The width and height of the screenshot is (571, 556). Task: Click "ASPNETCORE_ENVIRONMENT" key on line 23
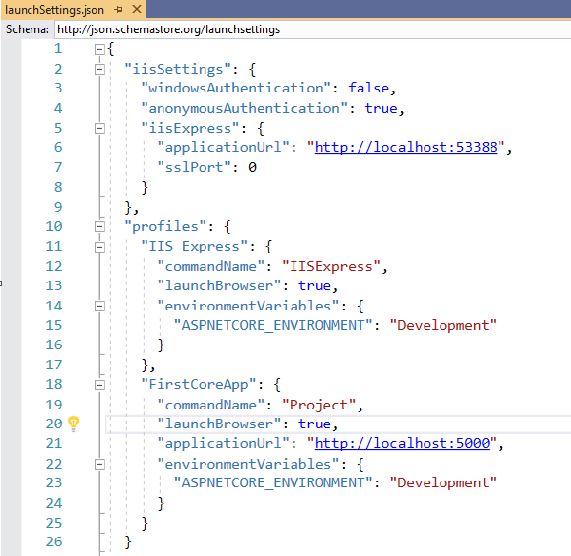(273, 483)
